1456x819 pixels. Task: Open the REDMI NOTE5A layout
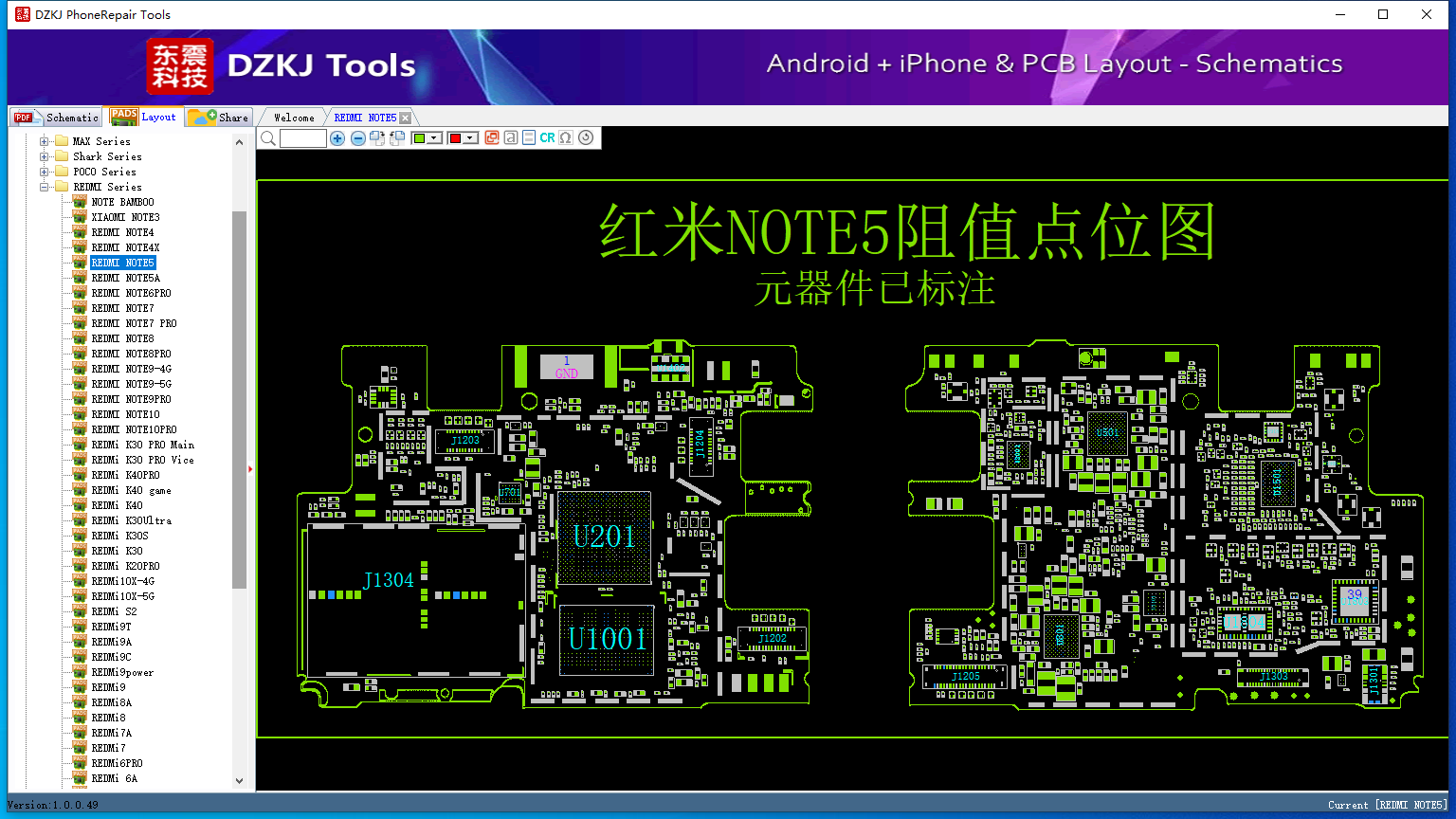125,278
